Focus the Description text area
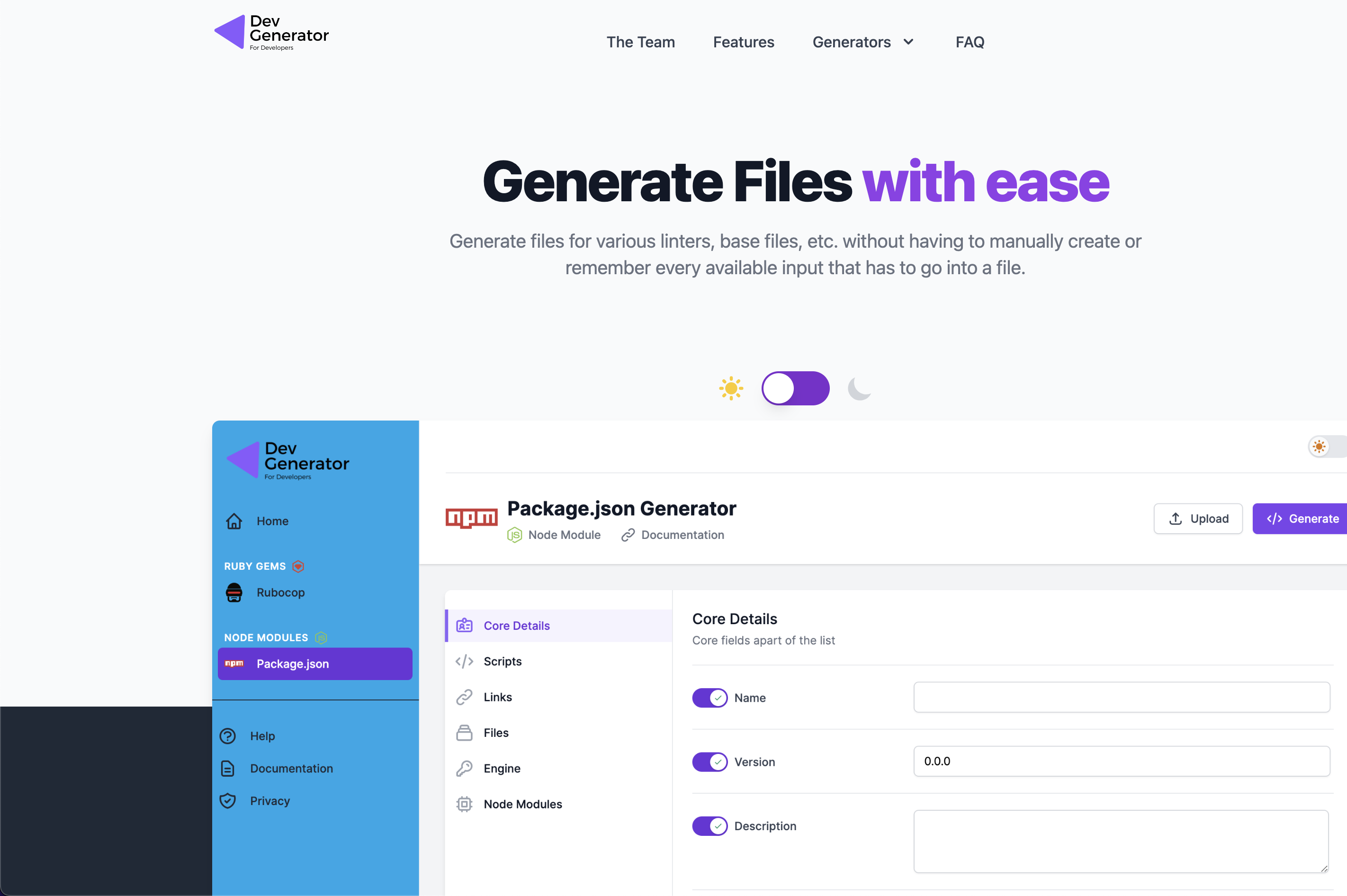Viewport: 1347px width, 896px height. pyautogui.click(x=1121, y=841)
